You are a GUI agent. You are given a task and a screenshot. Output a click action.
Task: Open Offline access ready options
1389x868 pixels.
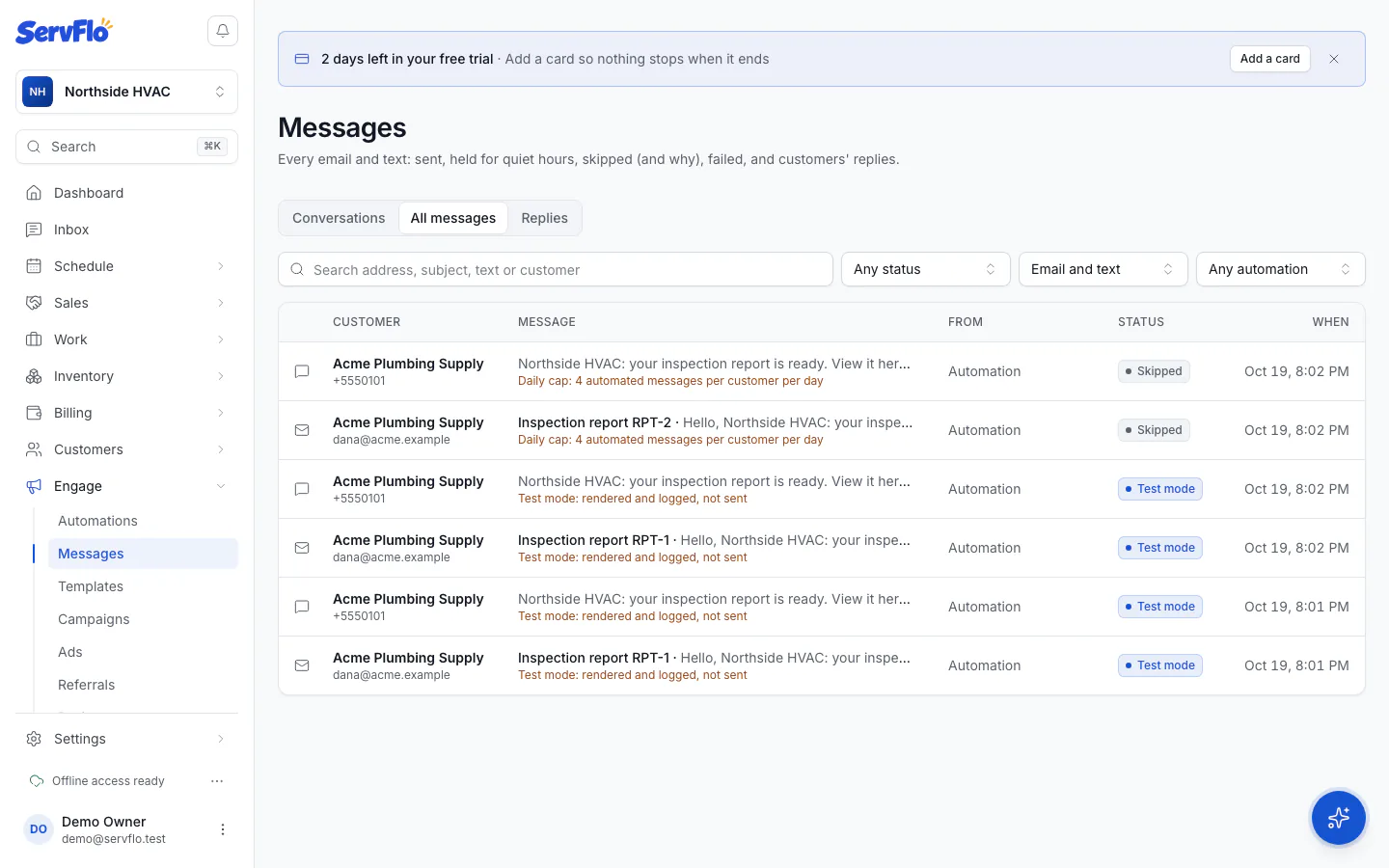pyautogui.click(x=217, y=781)
